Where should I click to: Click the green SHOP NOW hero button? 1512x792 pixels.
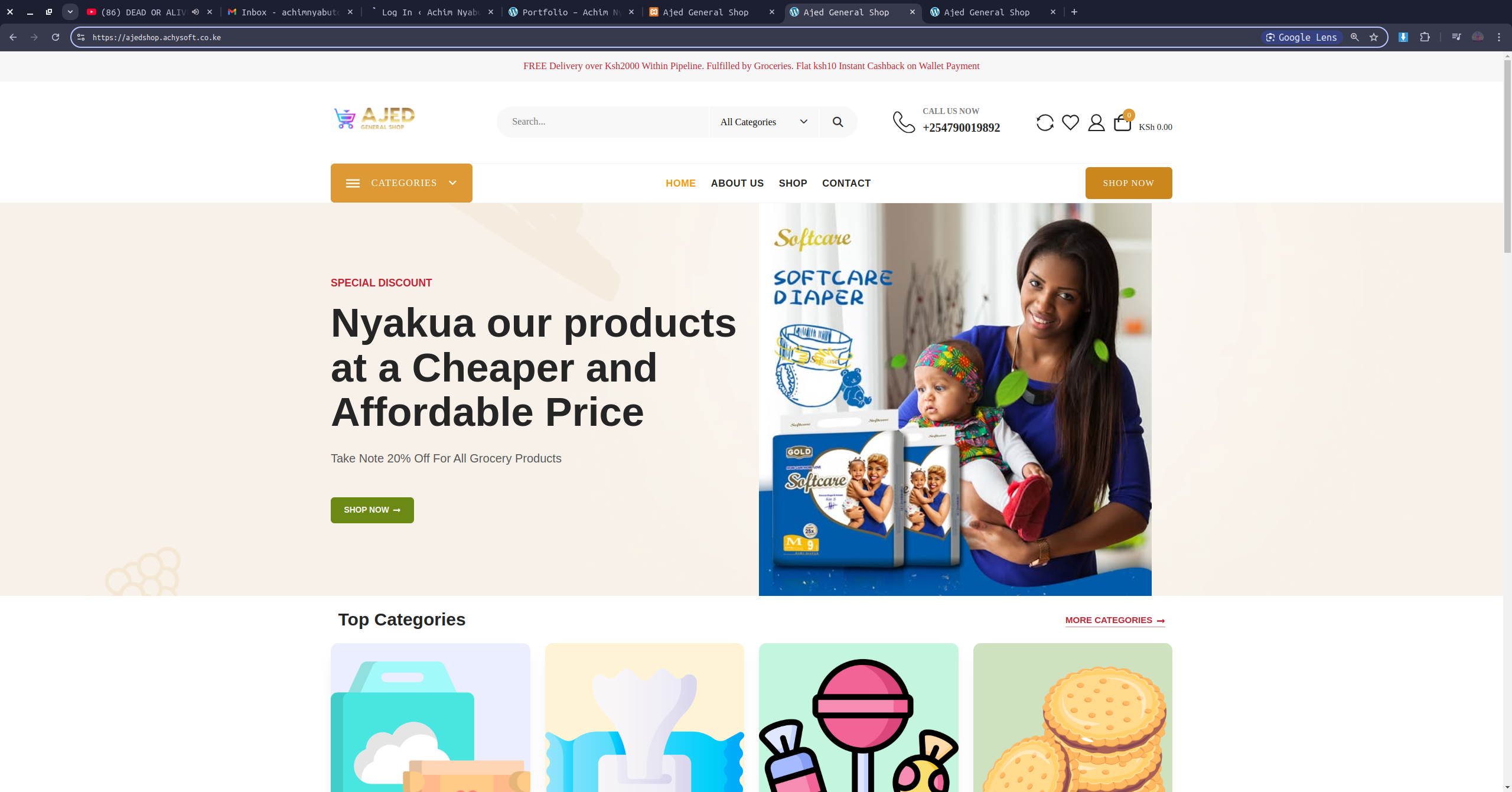pos(372,510)
